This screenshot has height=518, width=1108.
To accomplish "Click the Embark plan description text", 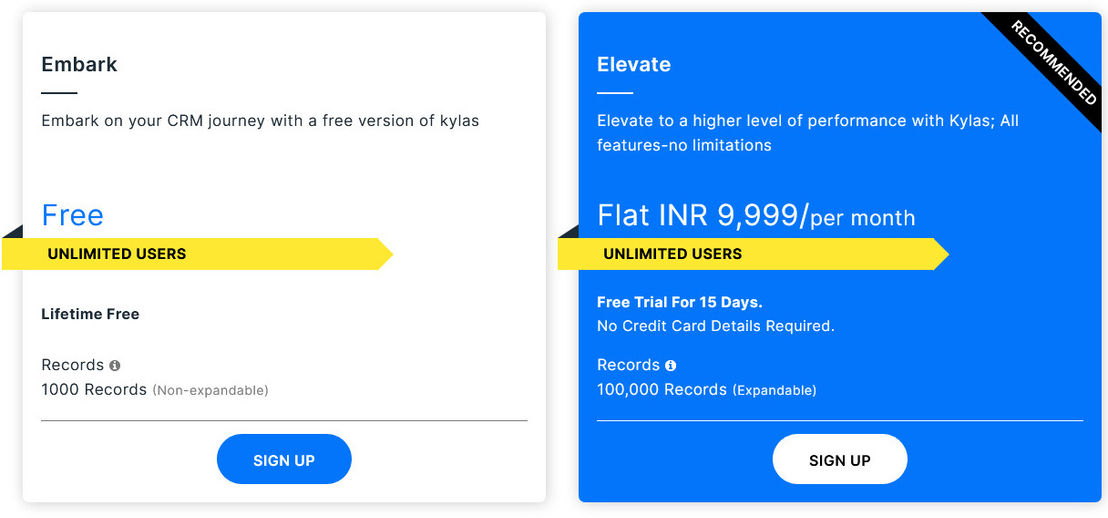I will point(260,121).
